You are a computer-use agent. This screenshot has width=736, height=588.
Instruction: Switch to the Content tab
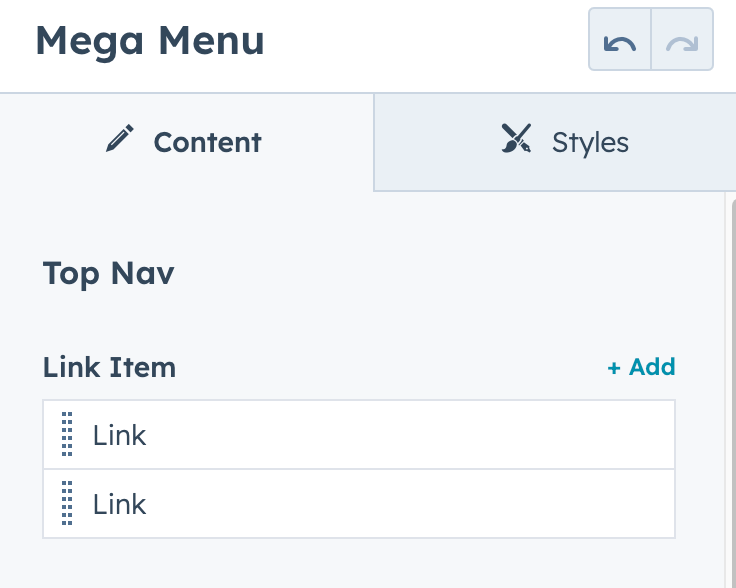(x=186, y=142)
